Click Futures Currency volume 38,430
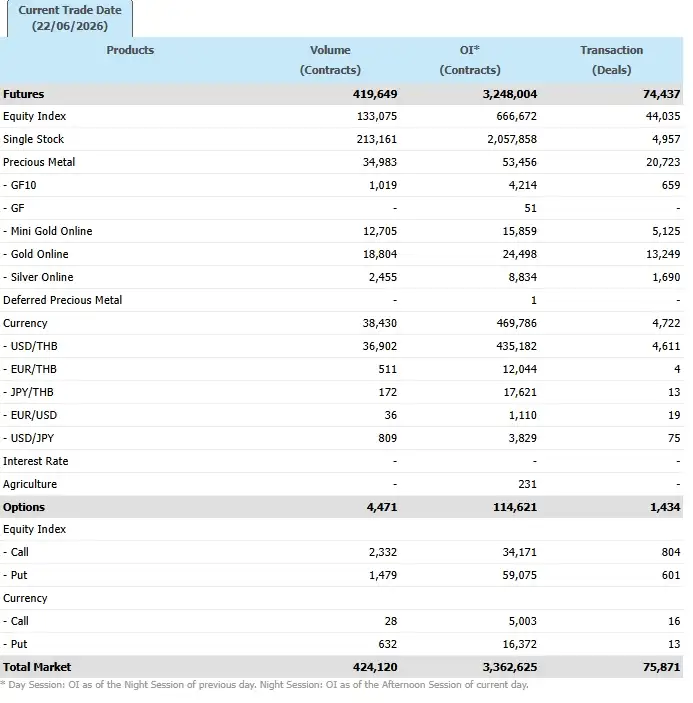Image resolution: width=693 pixels, height=703 pixels. tap(380, 323)
